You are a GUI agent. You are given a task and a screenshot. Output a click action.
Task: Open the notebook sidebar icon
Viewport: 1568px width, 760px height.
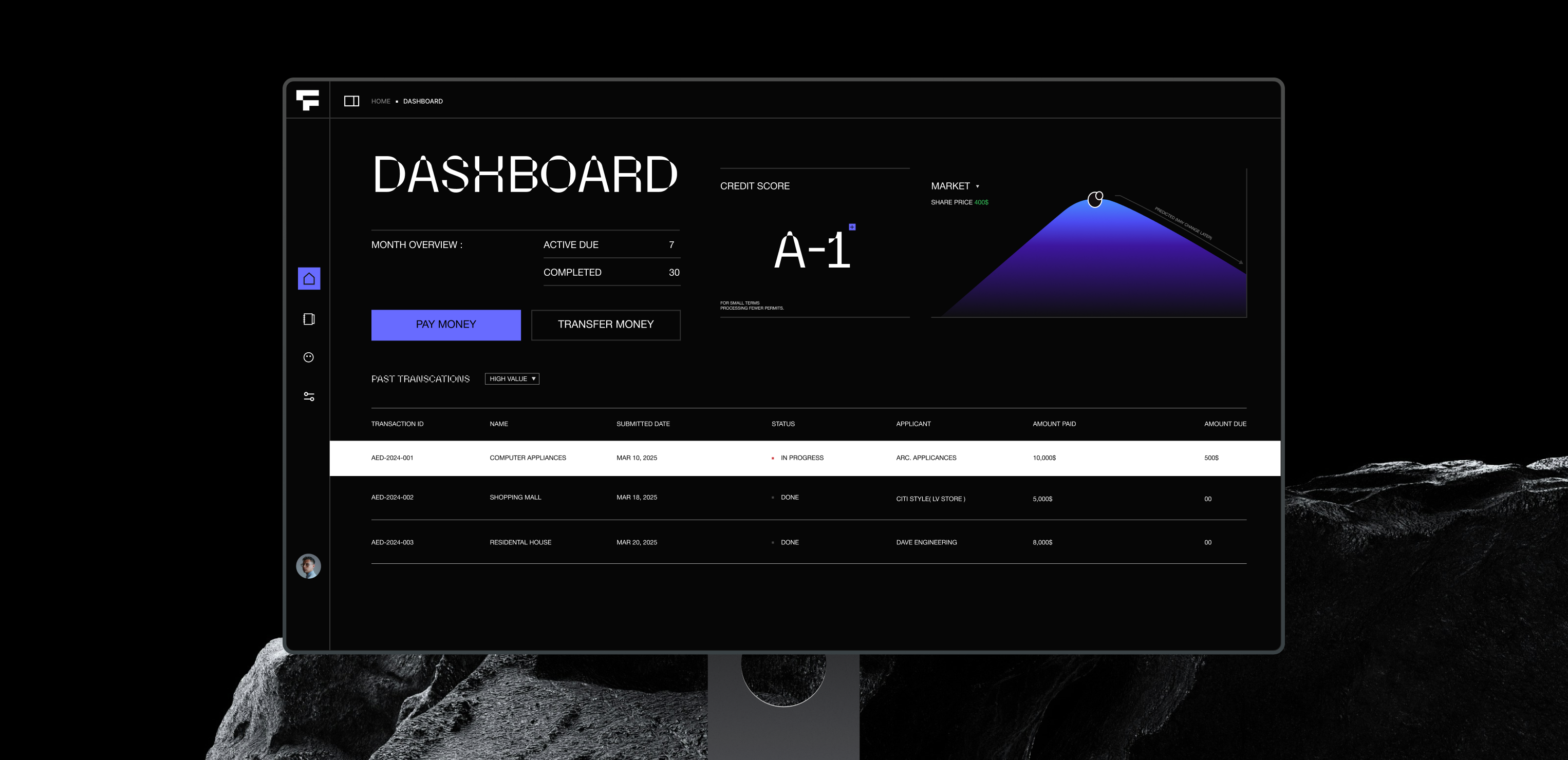coord(309,319)
